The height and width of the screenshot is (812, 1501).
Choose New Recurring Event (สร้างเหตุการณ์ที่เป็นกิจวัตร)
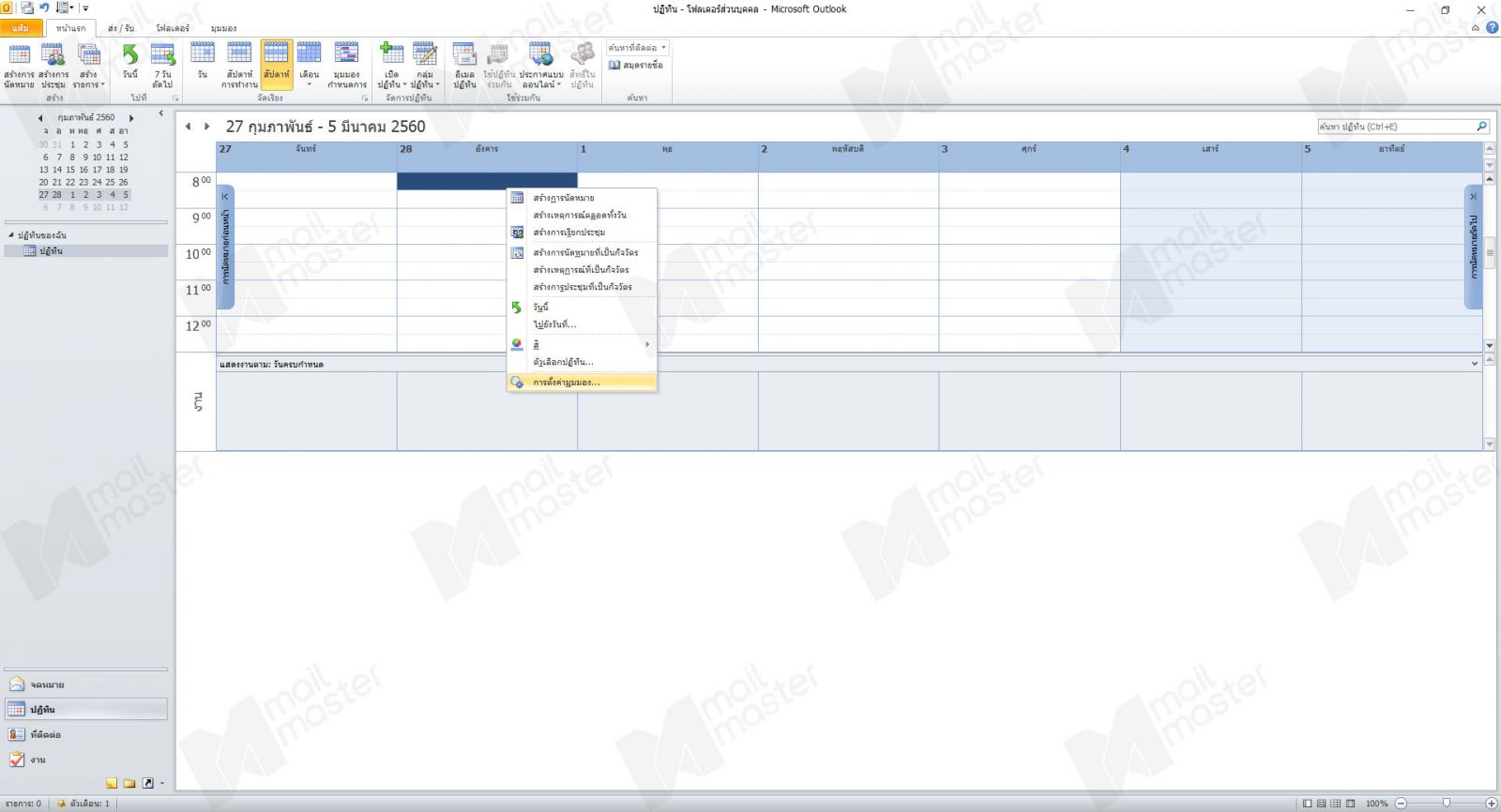[582, 269]
